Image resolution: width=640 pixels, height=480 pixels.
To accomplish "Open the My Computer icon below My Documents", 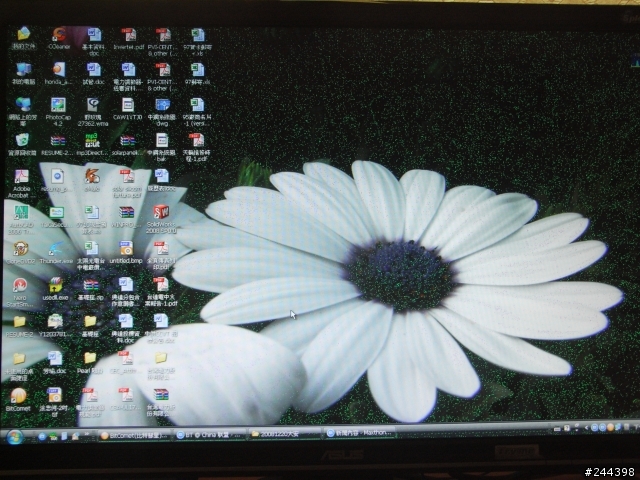I will point(23,73).
